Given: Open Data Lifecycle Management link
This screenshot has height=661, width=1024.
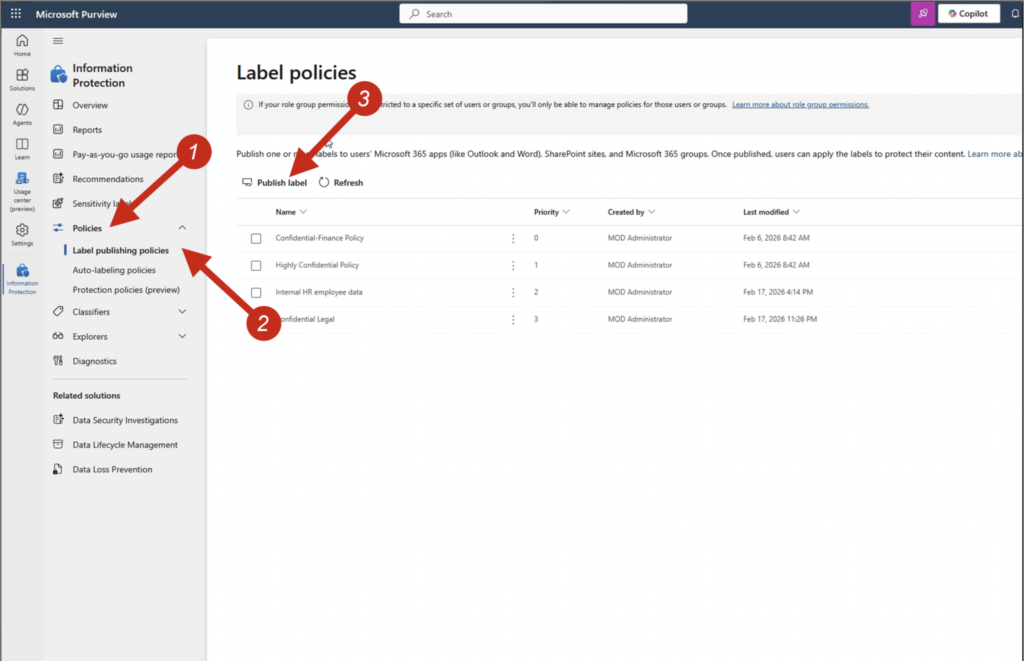Looking at the screenshot, I should [125, 445].
